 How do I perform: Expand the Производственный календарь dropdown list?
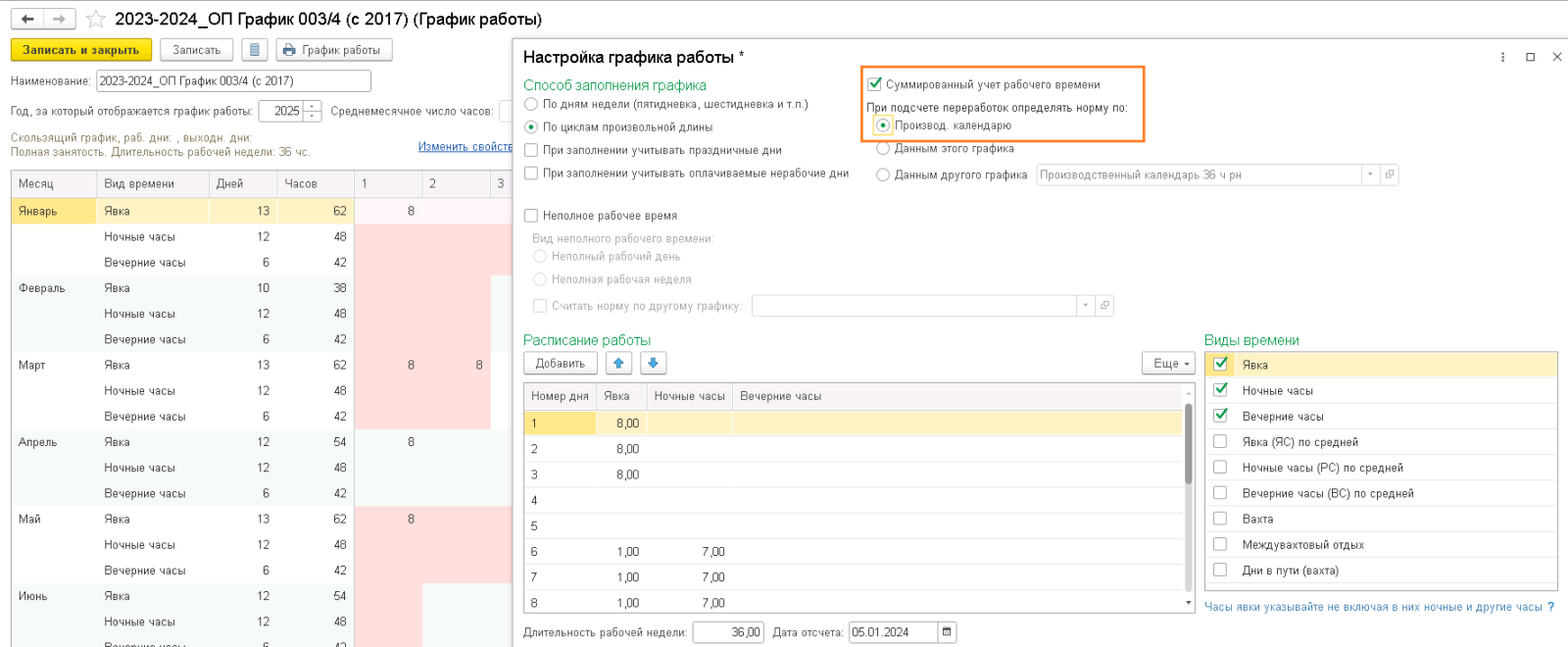[1369, 174]
